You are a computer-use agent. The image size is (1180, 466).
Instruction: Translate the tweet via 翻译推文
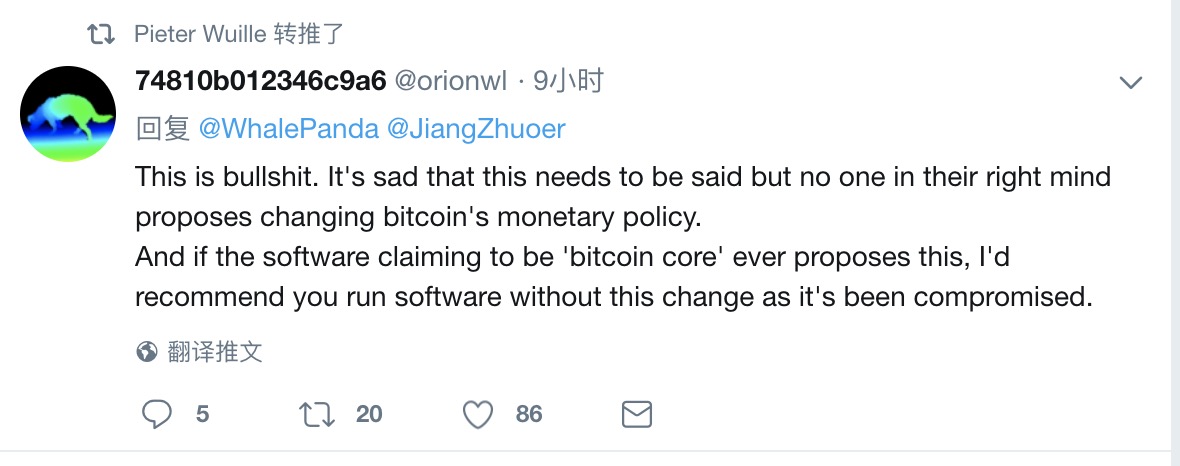215,352
